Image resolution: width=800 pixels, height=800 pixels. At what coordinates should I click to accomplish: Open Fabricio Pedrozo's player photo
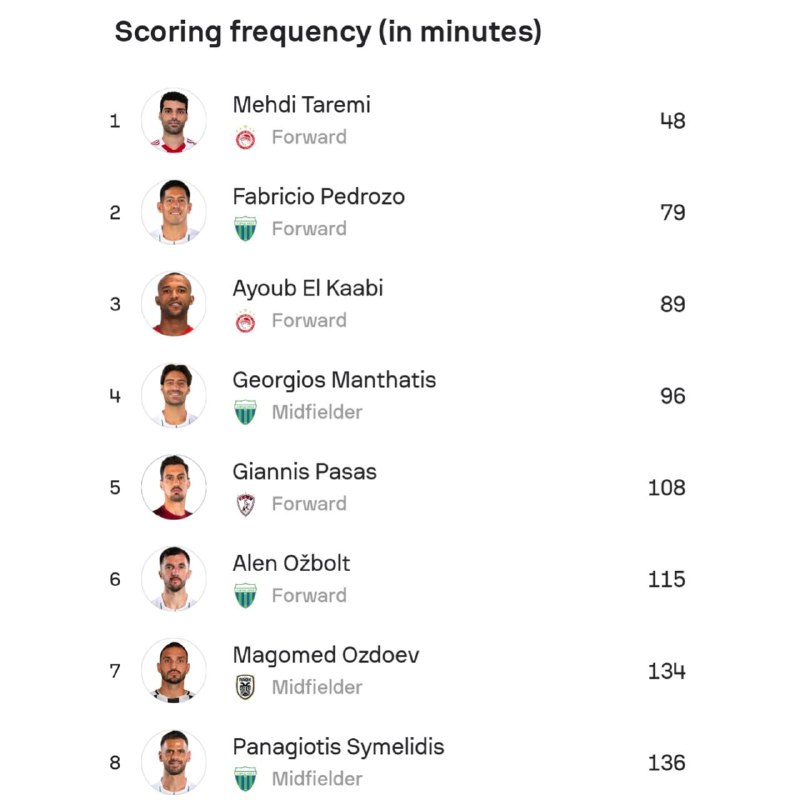pyautogui.click(x=174, y=212)
